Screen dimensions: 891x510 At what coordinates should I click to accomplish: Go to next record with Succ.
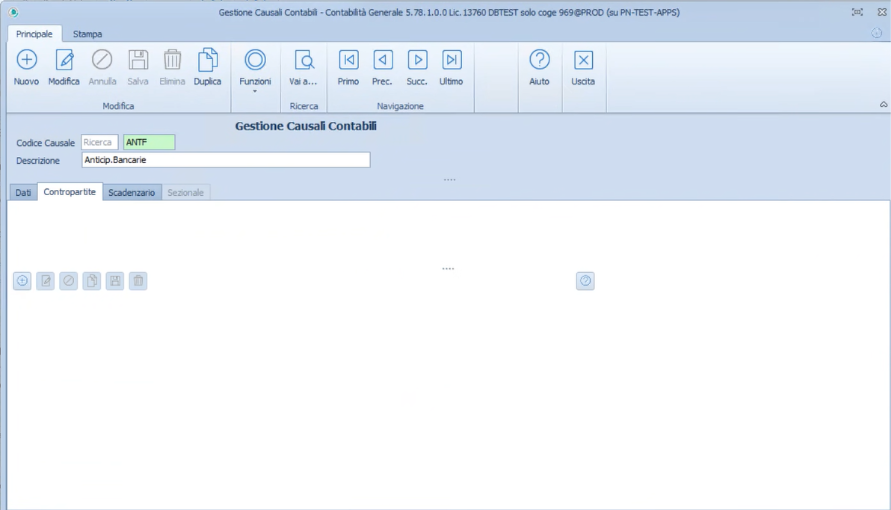417,60
